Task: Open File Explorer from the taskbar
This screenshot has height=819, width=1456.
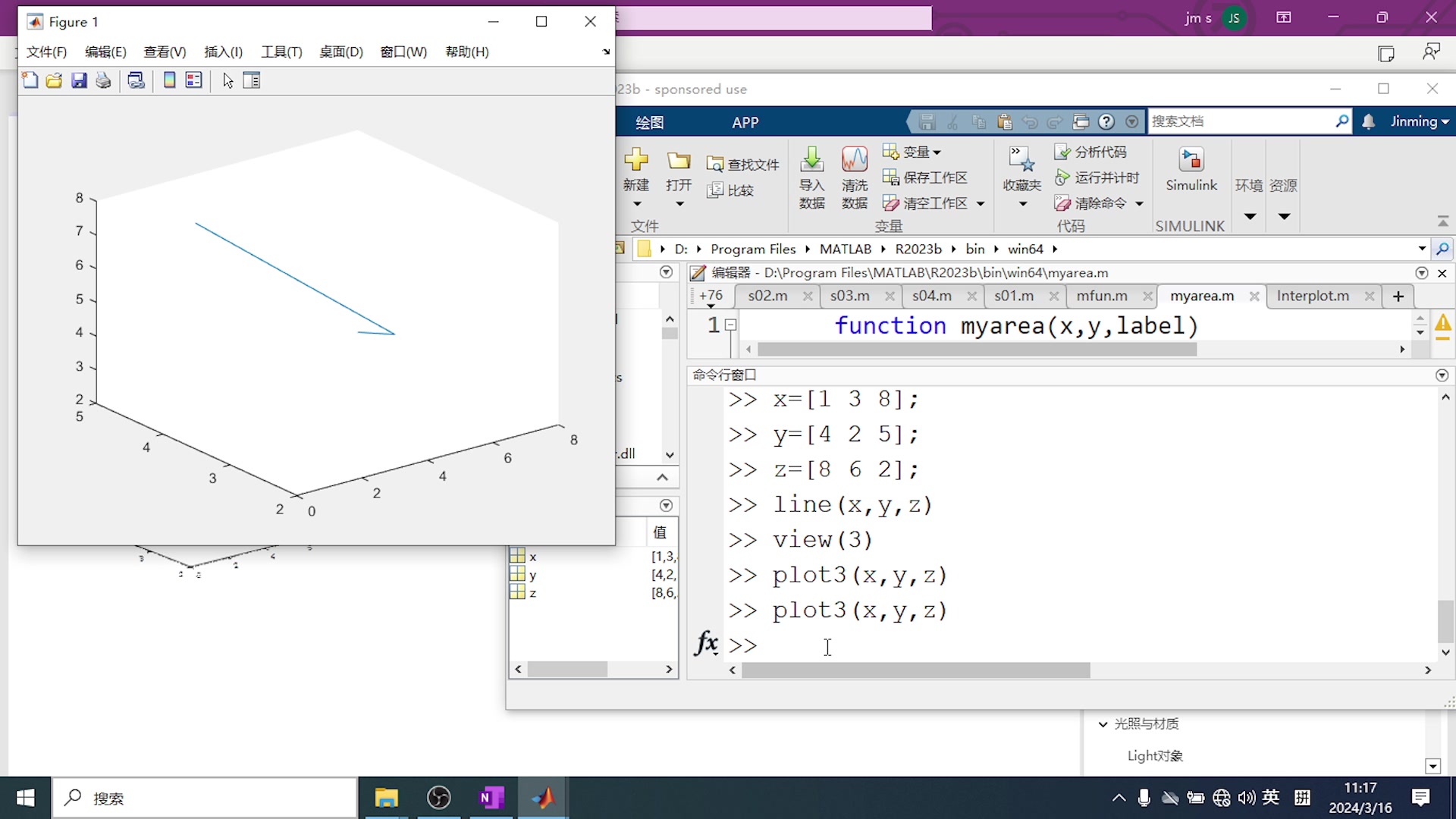Action: pos(386,798)
